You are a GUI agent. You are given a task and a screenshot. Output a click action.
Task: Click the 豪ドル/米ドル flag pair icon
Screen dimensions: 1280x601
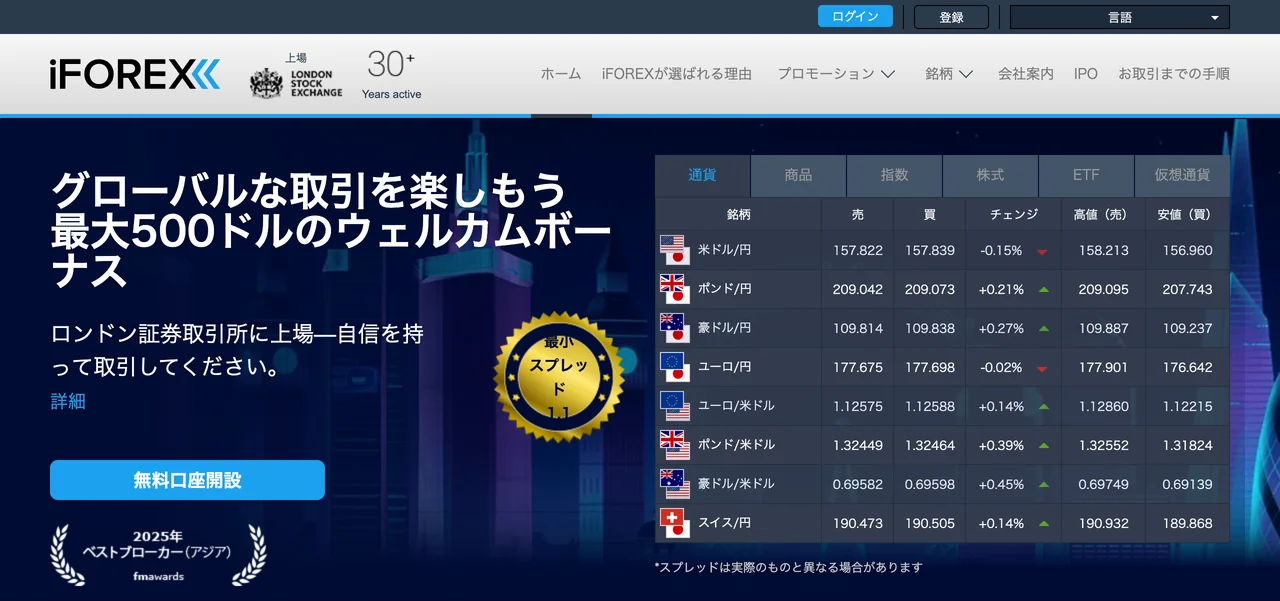(x=675, y=484)
